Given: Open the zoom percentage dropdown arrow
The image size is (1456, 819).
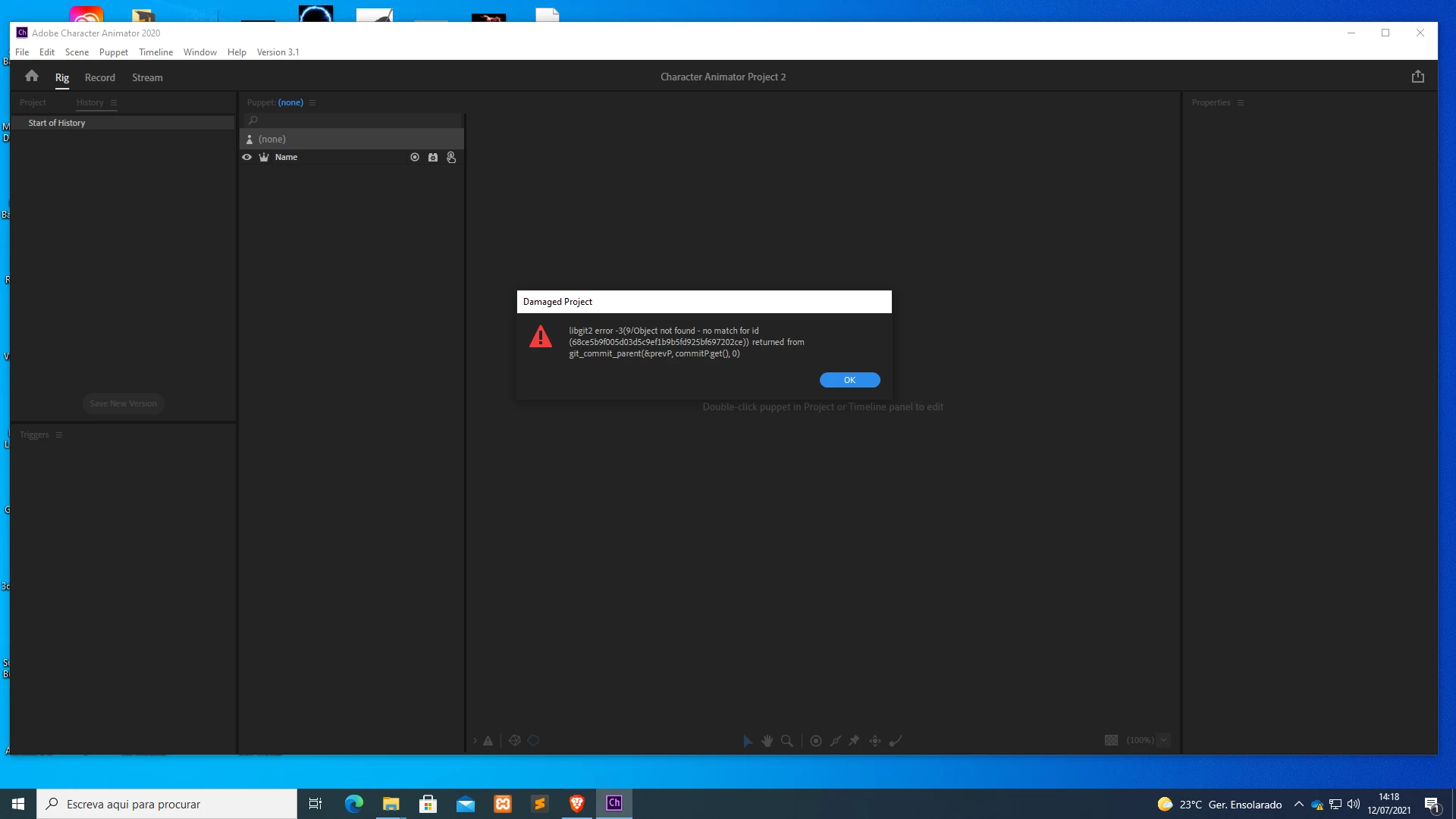Looking at the screenshot, I should [1163, 740].
